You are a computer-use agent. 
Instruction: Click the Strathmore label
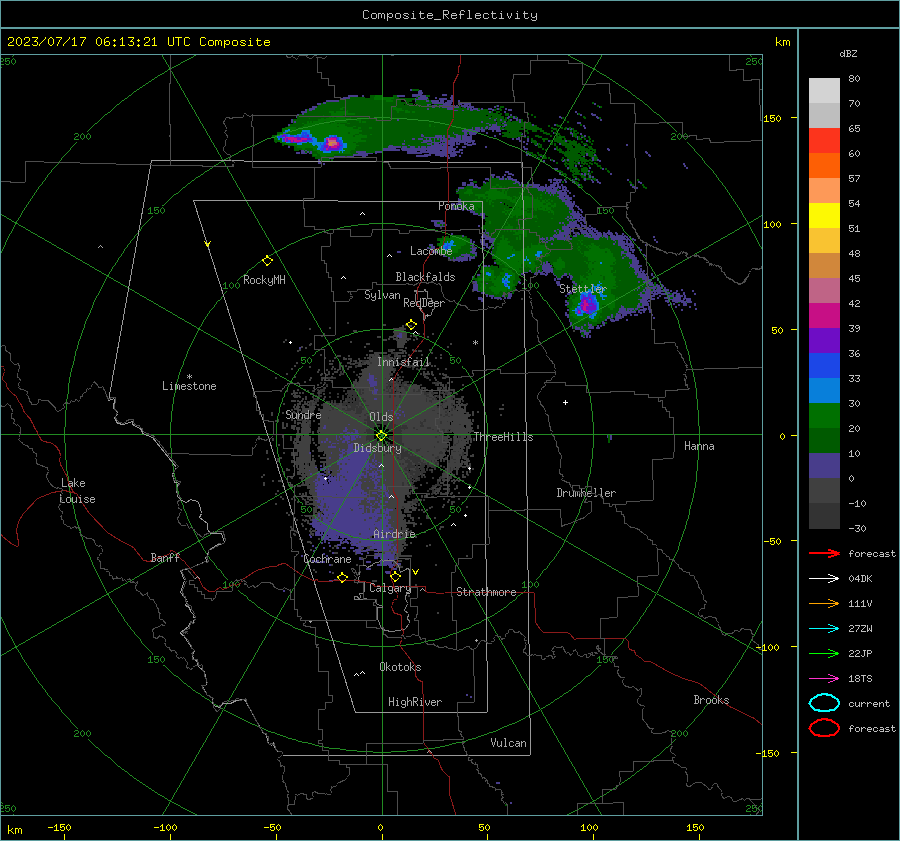point(486,592)
